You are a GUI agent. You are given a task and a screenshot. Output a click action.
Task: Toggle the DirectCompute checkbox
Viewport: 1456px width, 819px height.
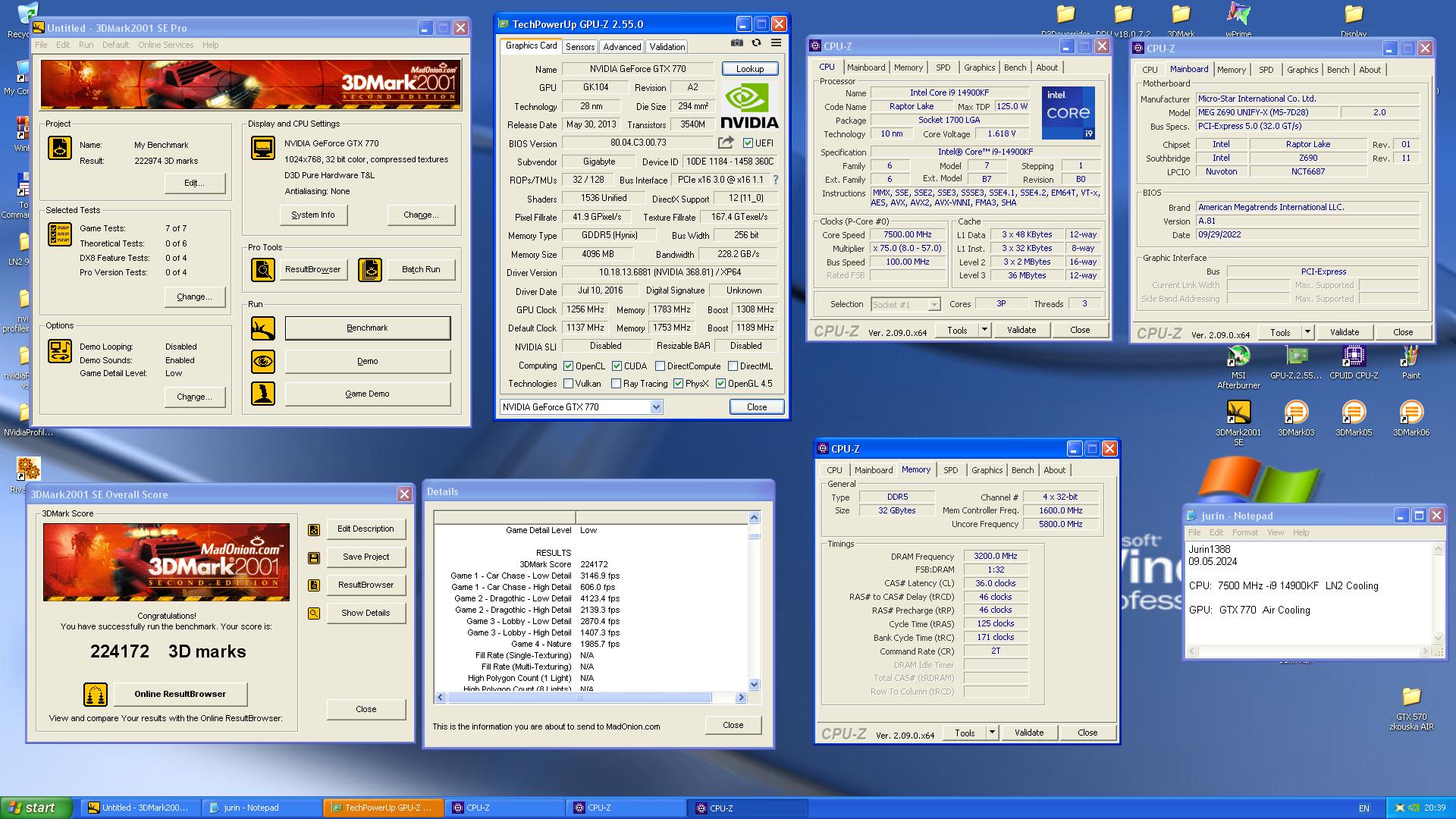point(660,366)
